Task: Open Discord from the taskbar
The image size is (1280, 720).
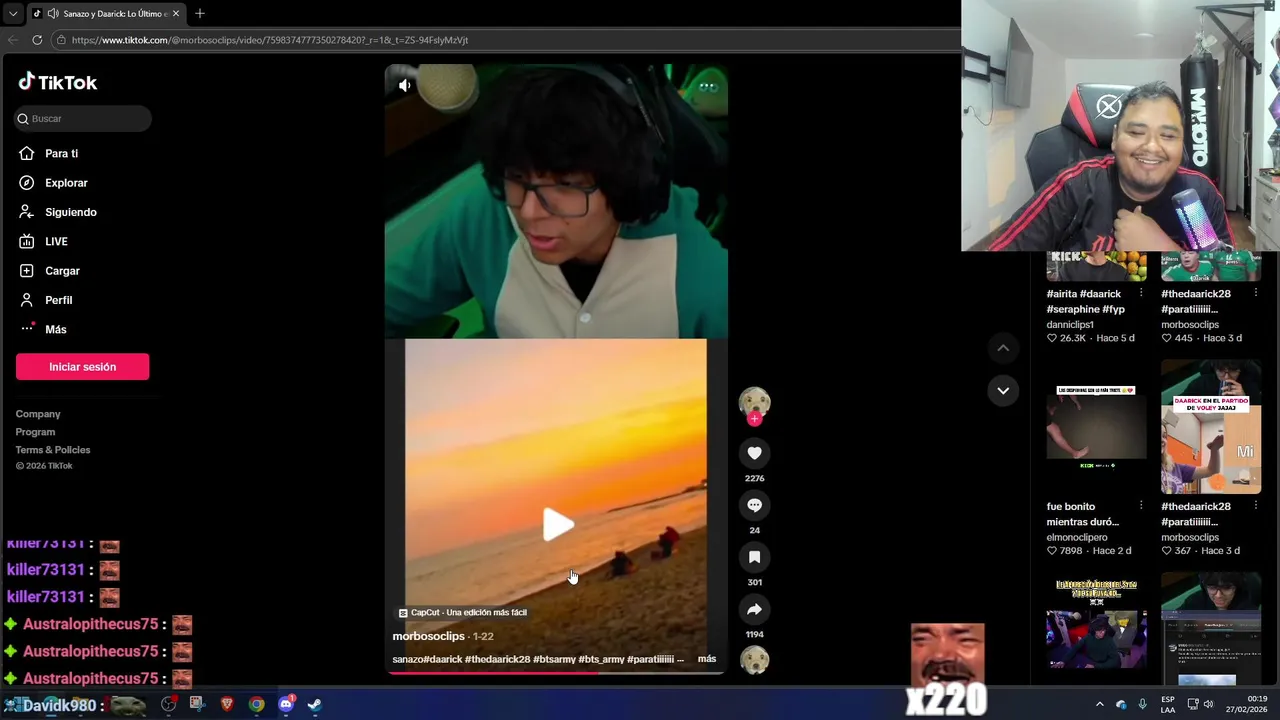Action: [x=286, y=704]
